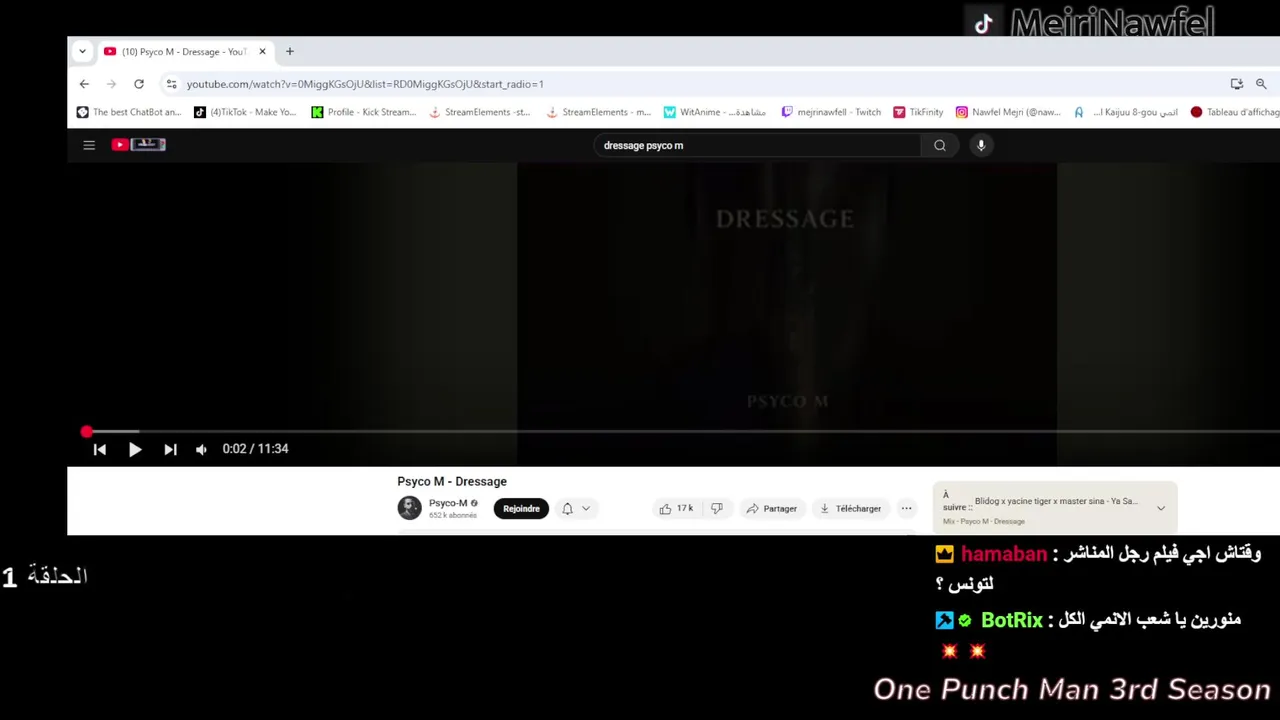Screen dimensions: 1280x720
Task: Go to YouTube home via logo
Action: click(138, 145)
